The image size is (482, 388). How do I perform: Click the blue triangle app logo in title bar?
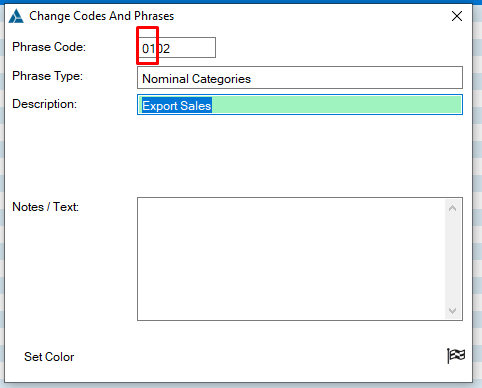point(16,16)
